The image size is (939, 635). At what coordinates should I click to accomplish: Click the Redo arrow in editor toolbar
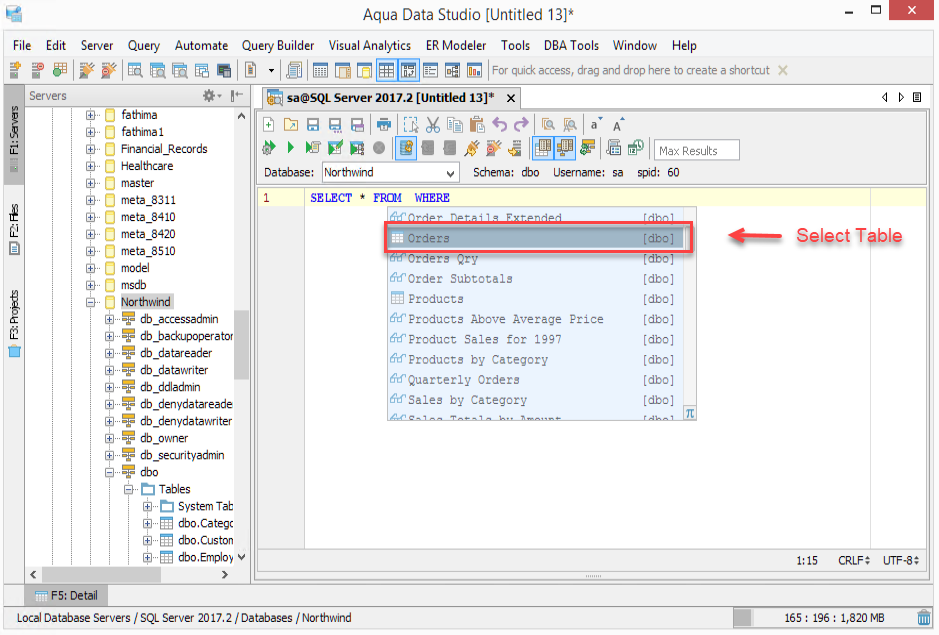point(522,125)
